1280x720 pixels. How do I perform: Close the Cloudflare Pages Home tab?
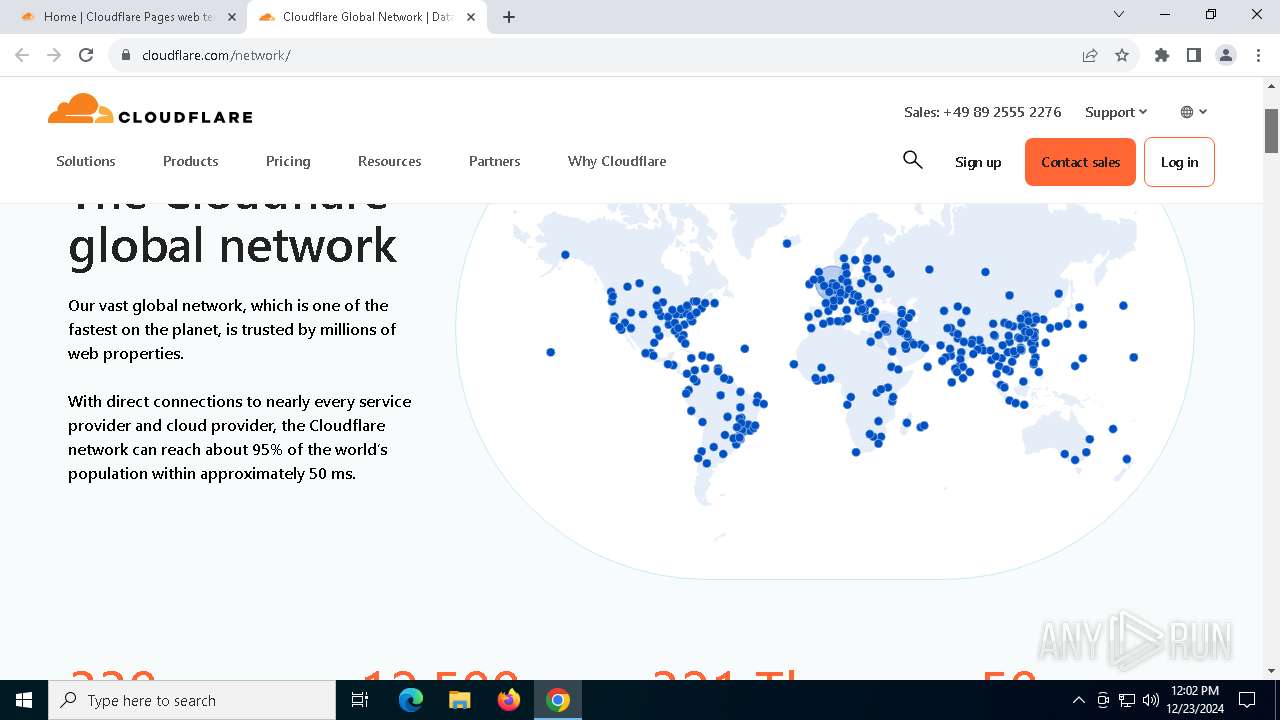coord(232,17)
